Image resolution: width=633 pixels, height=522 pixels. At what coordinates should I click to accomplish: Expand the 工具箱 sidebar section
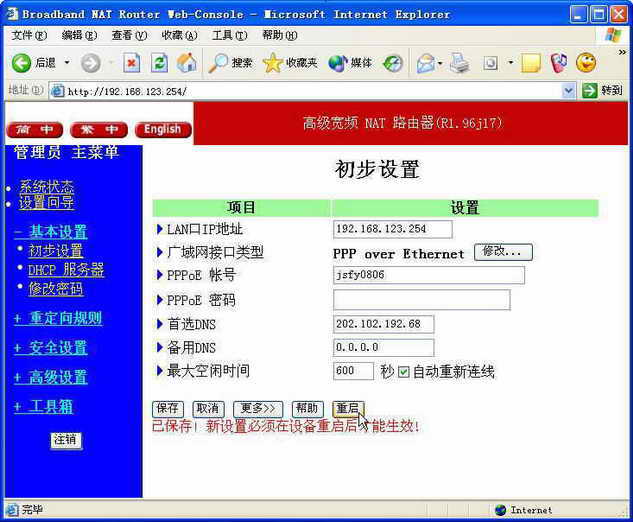43,407
